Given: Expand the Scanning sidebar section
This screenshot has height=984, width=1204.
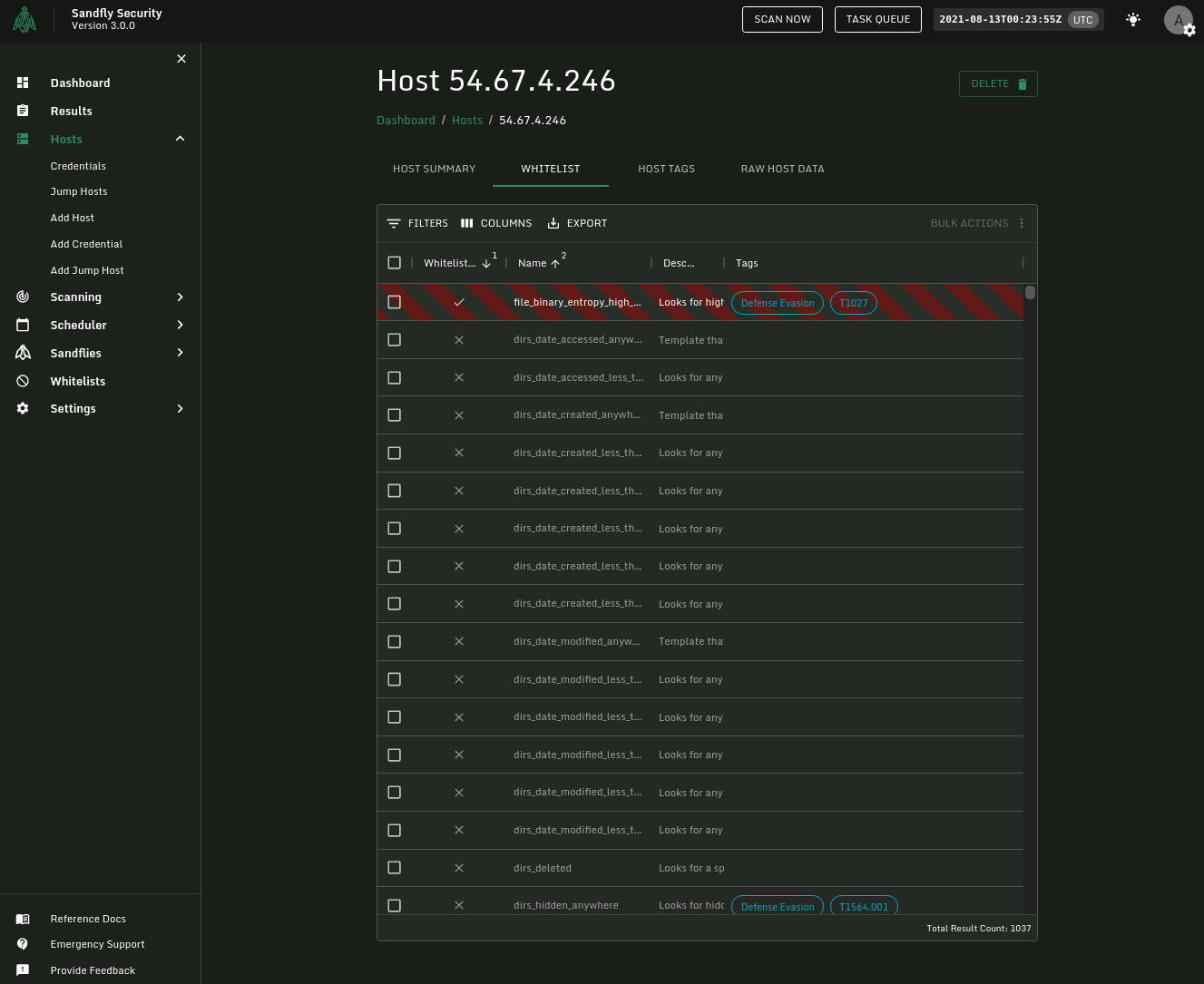Looking at the screenshot, I should point(180,297).
